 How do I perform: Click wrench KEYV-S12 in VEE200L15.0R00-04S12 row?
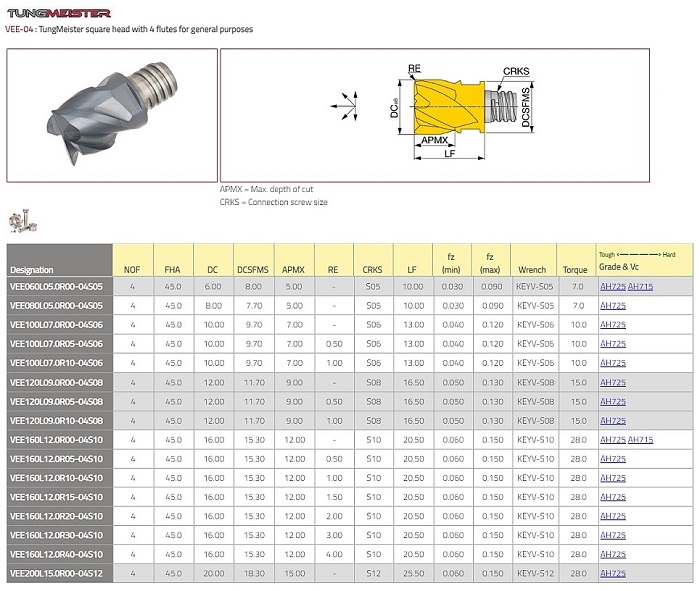coord(535,574)
